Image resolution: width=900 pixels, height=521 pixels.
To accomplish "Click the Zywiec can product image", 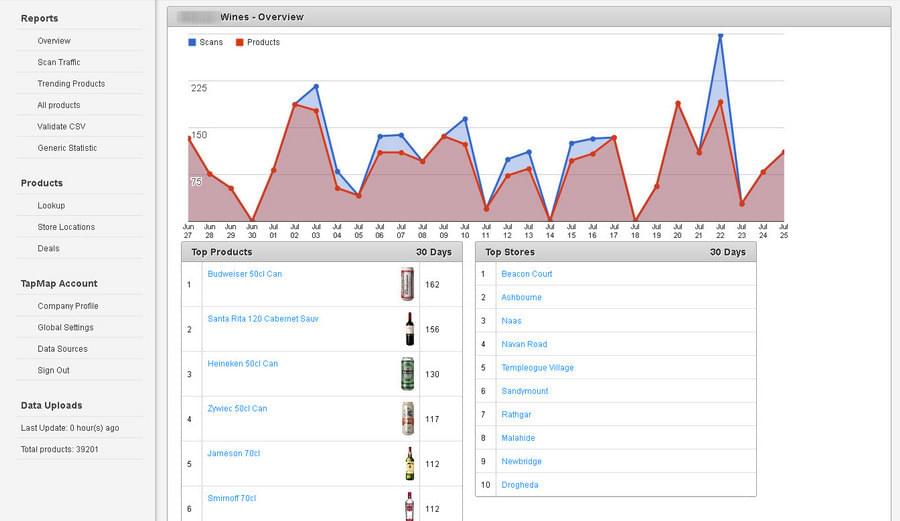I will pos(407,418).
